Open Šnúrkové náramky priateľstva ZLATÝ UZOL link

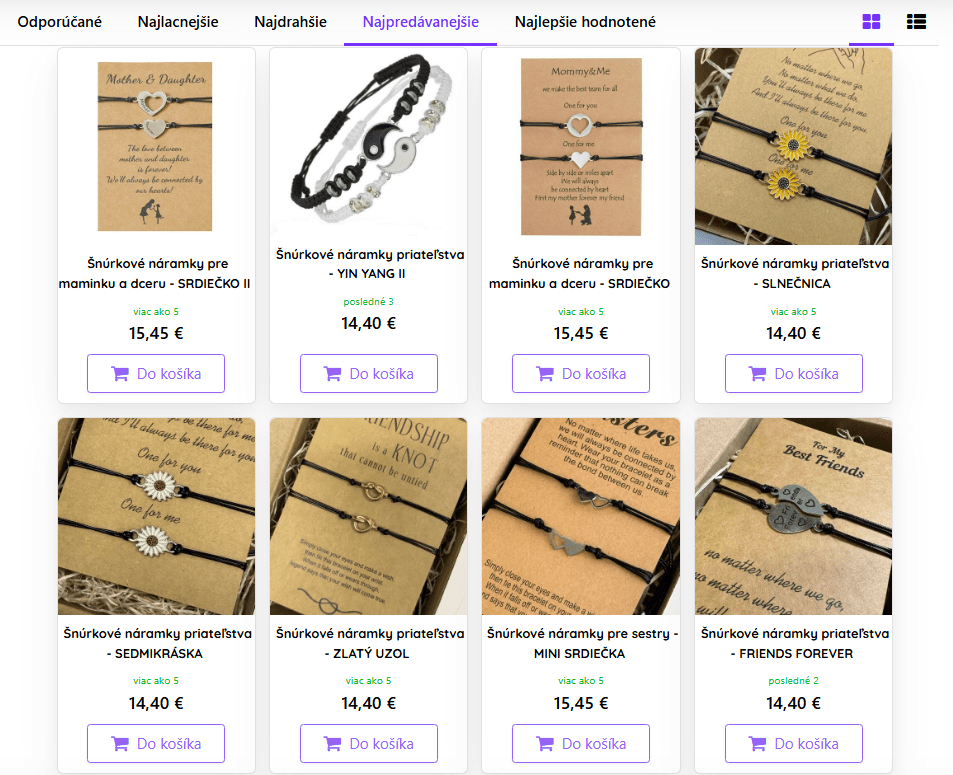click(370, 643)
